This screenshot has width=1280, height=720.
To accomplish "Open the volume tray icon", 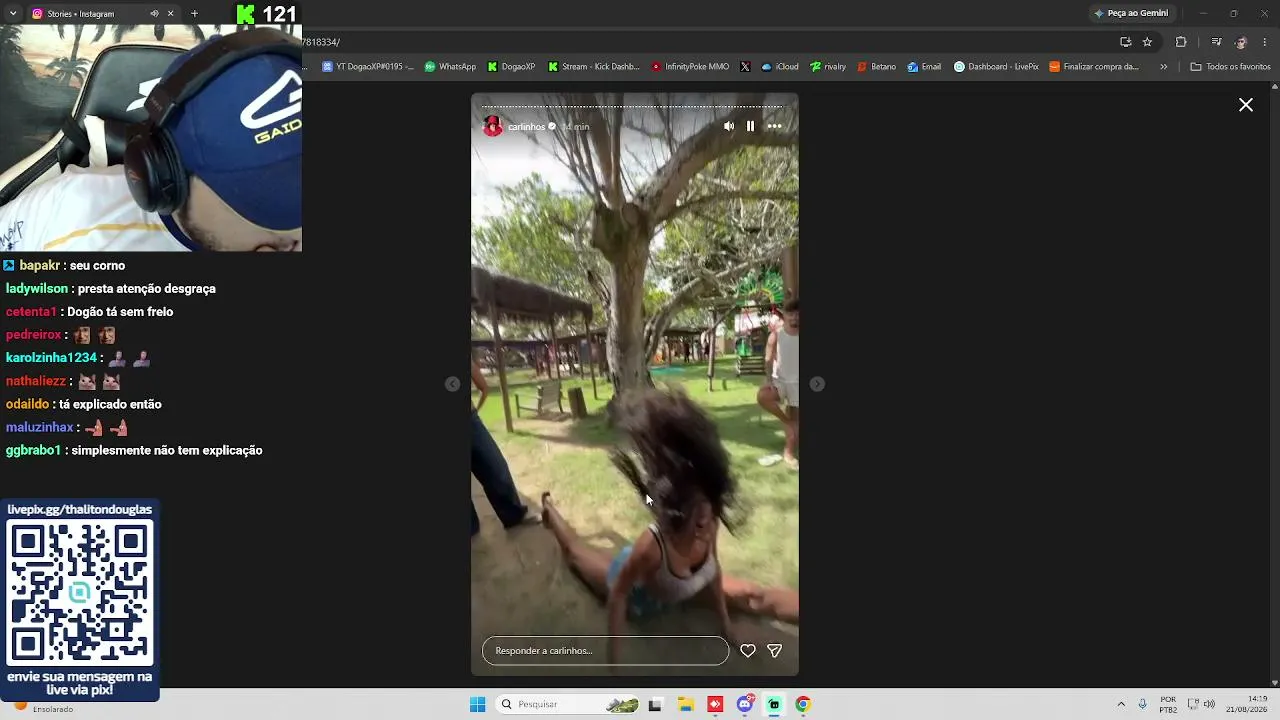I will 1210,704.
